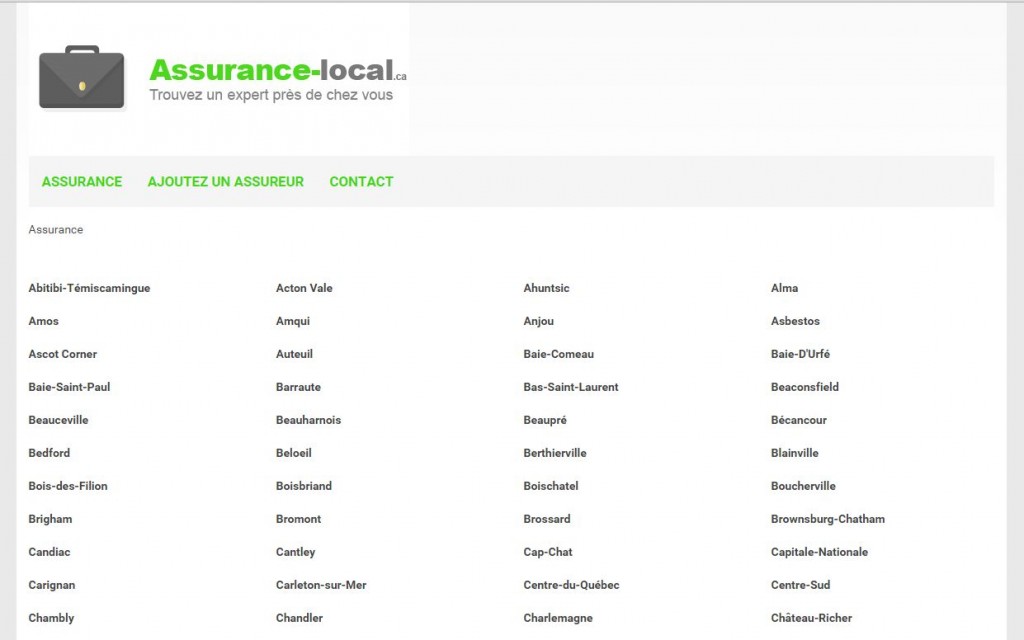Click the Assurance breadcrumb link
The height and width of the screenshot is (640, 1024).
55,229
